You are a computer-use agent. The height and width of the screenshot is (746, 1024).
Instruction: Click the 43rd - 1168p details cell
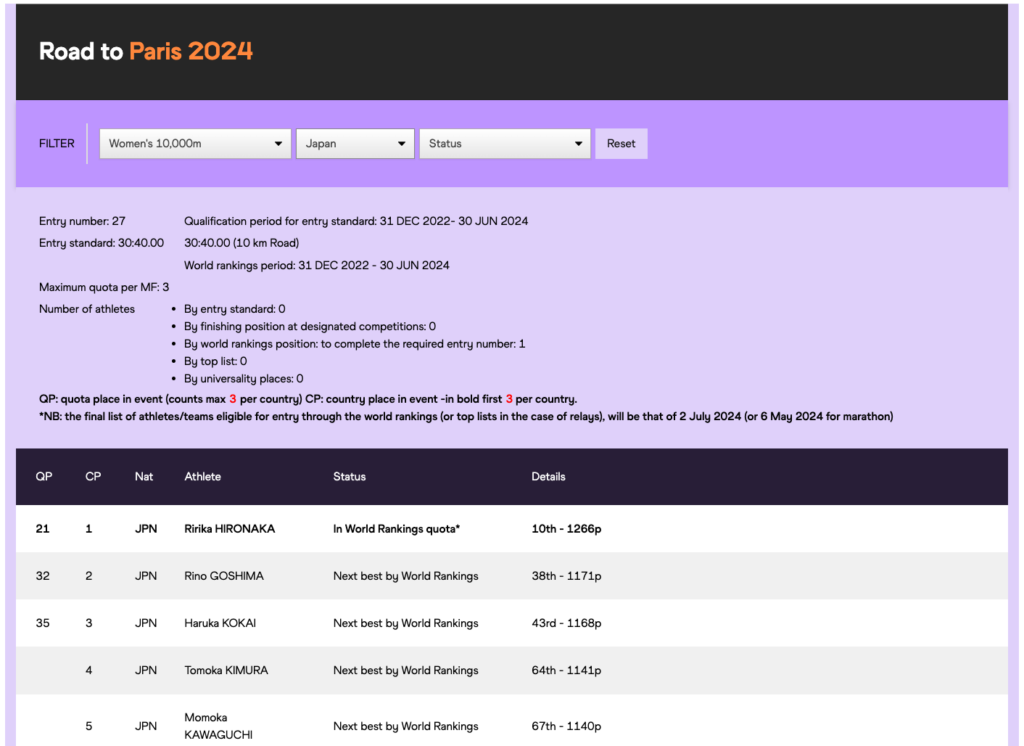[566, 623]
